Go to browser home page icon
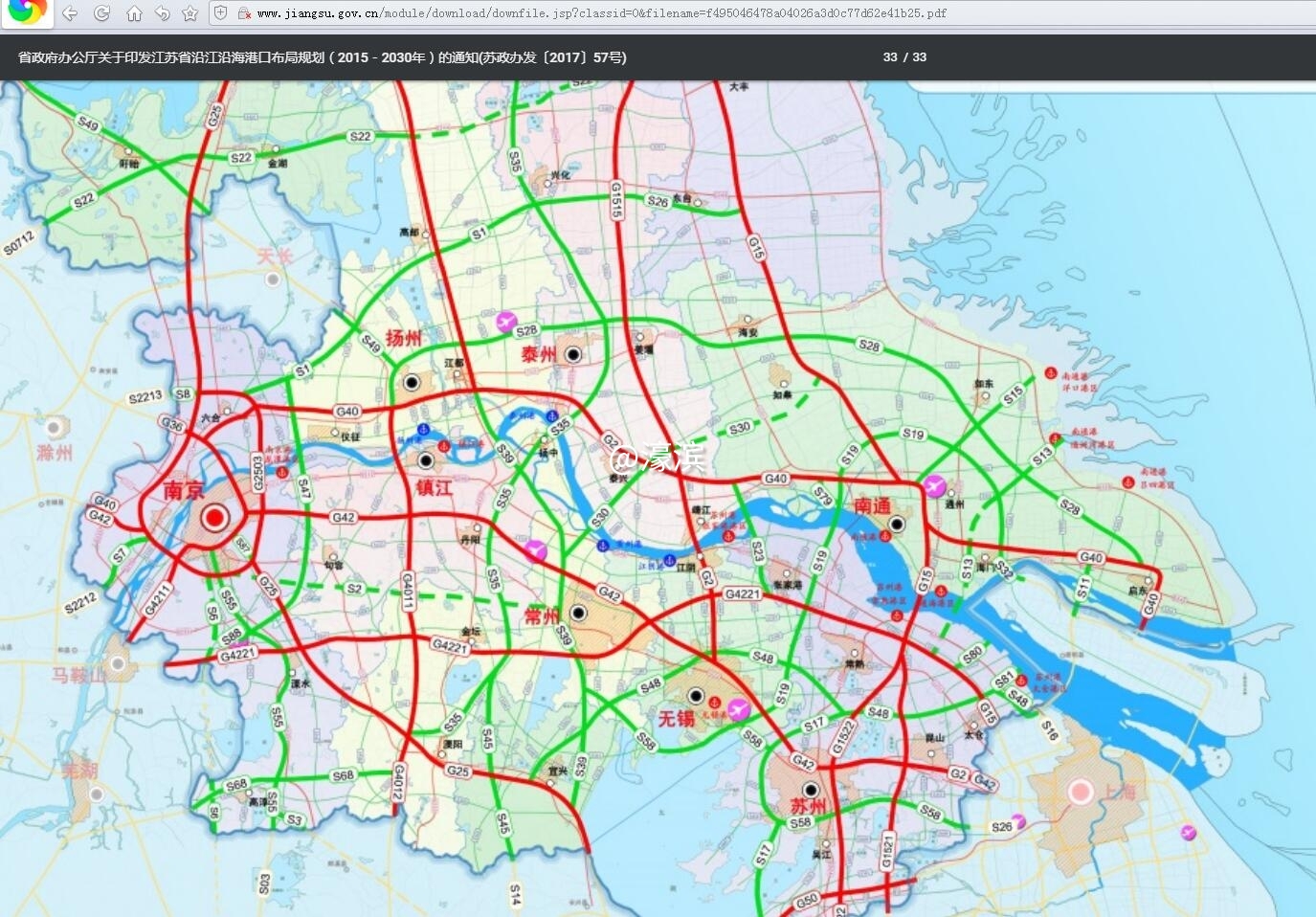This screenshot has height=917, width=1316. tap(134, 13)
